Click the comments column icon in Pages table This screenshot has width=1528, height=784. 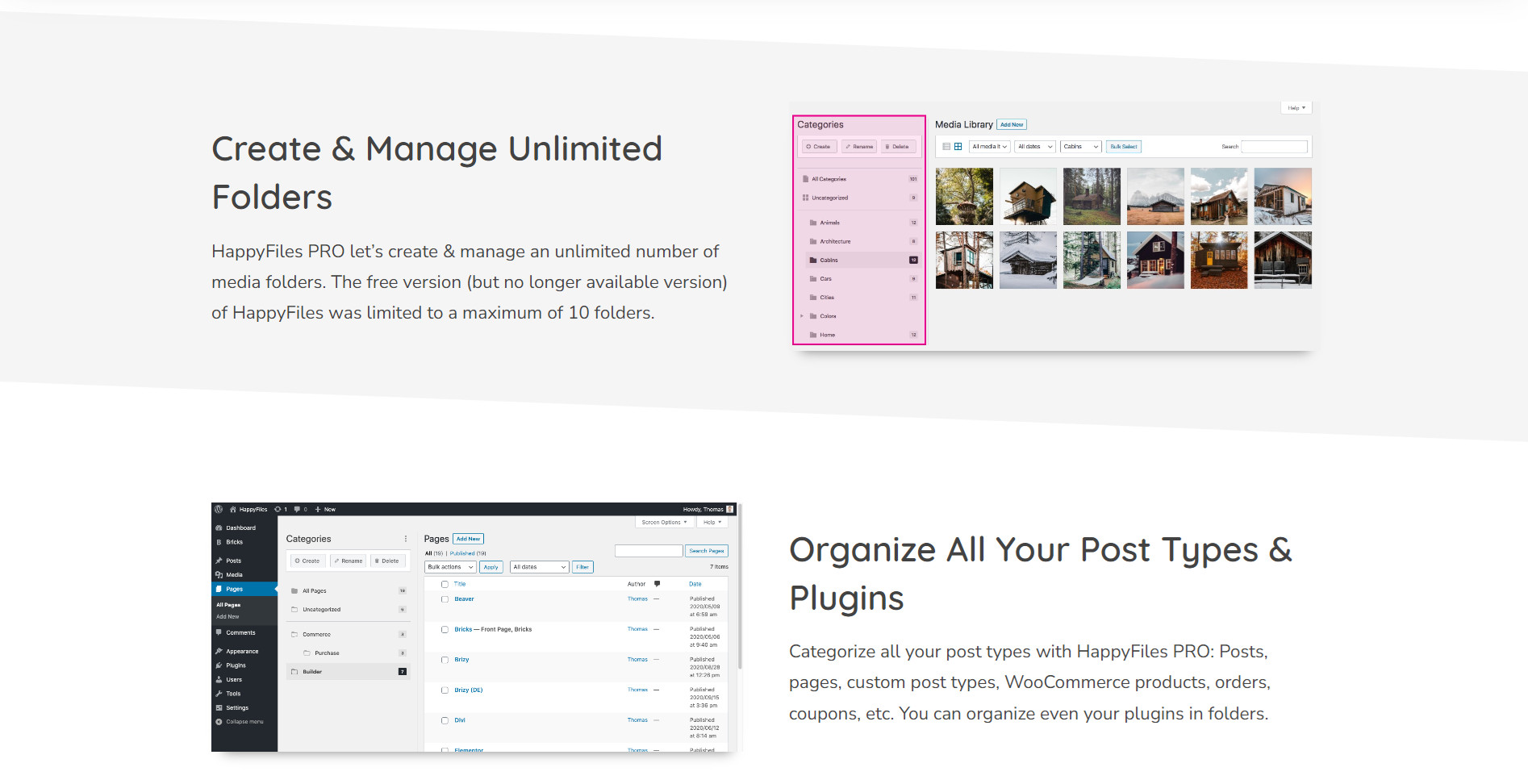657,583
